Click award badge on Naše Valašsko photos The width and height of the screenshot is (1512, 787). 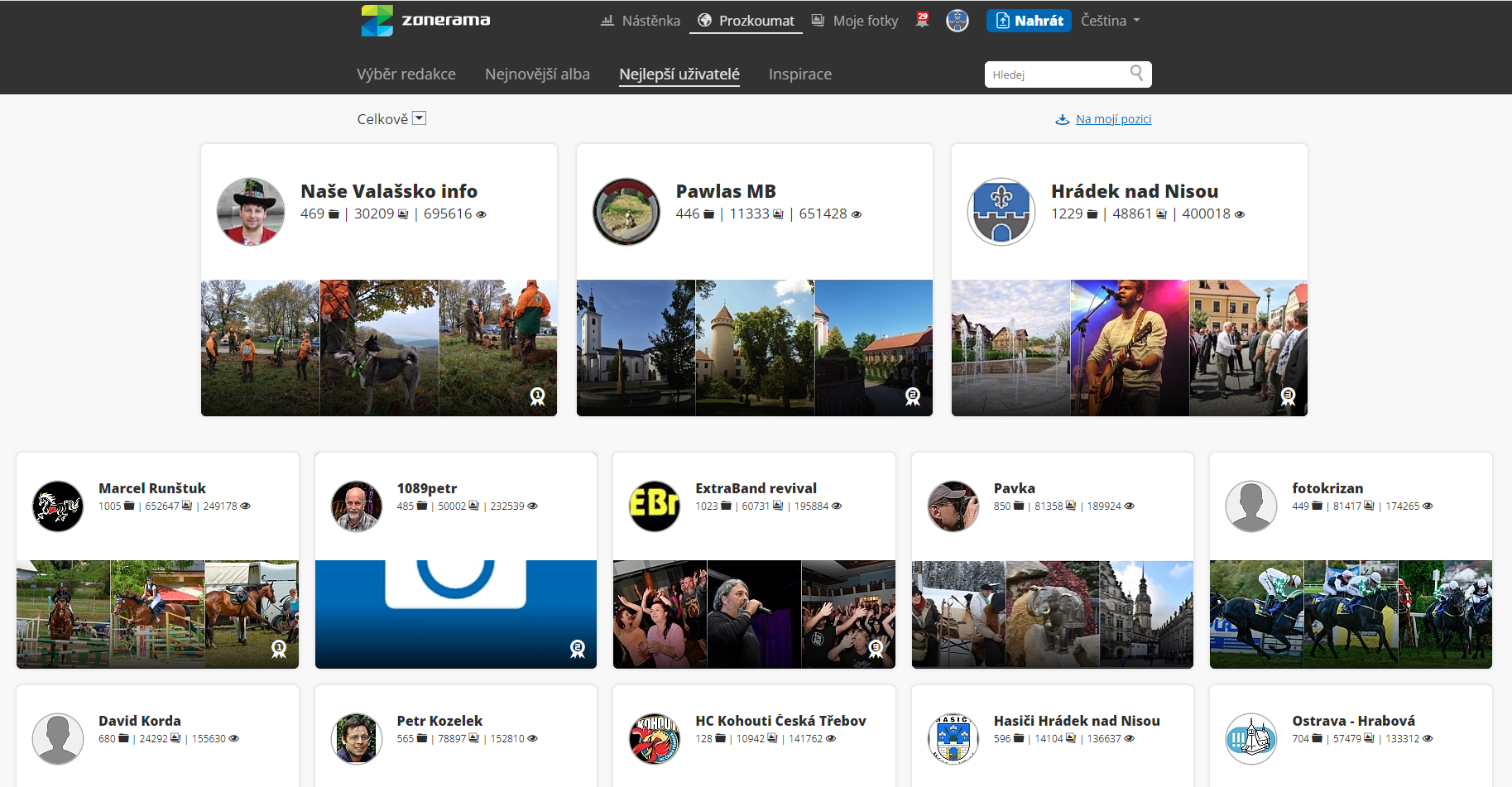click(538, 397)
